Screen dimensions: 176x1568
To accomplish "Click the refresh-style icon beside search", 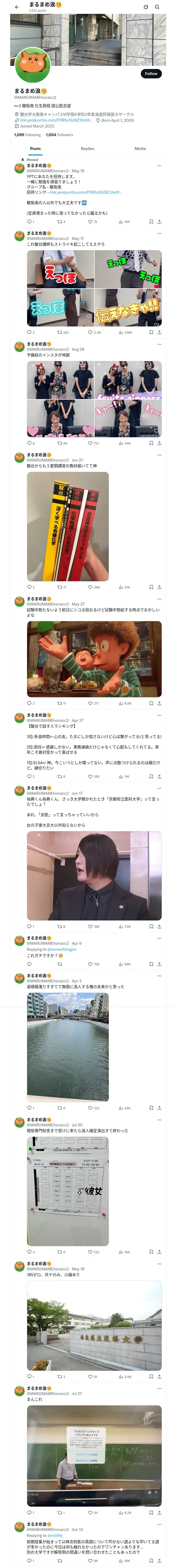I will 146,7.
